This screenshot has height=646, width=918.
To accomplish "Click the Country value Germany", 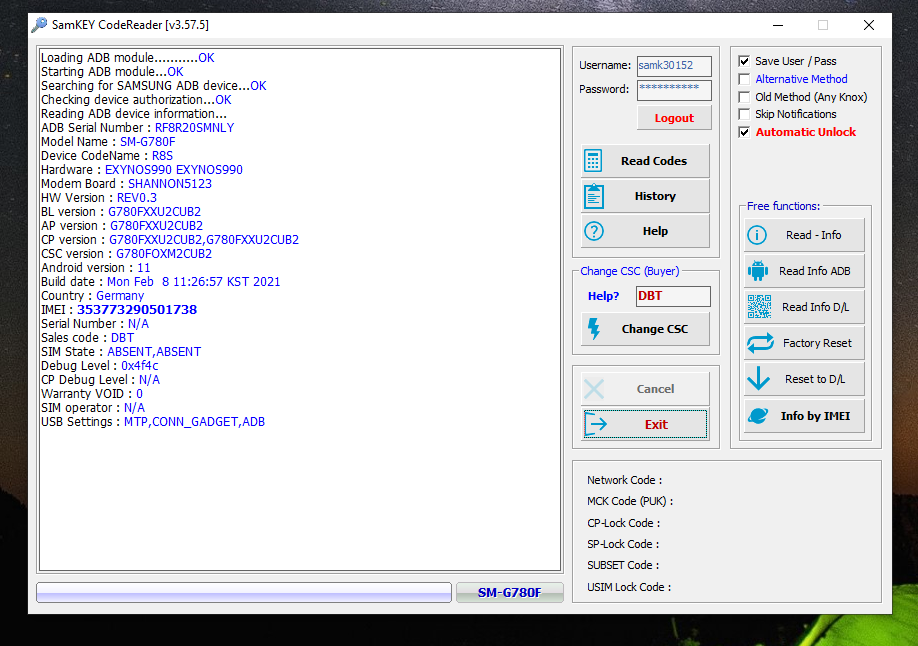I will [120, 296].
